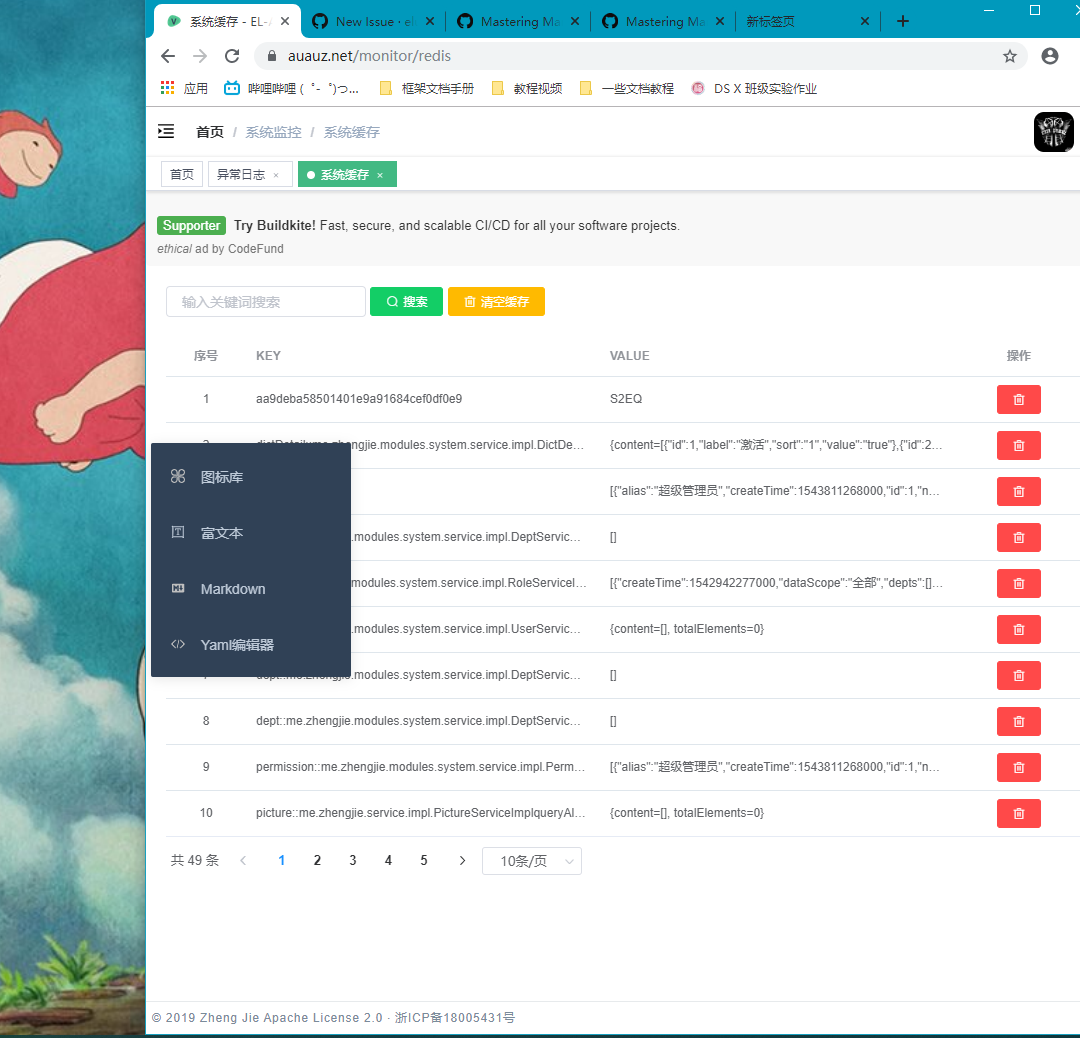1080x1038 pixels.
Task: Open the 框架文档手册 bookmark folder
Action: pyautogui.click(x=427, y=88)
